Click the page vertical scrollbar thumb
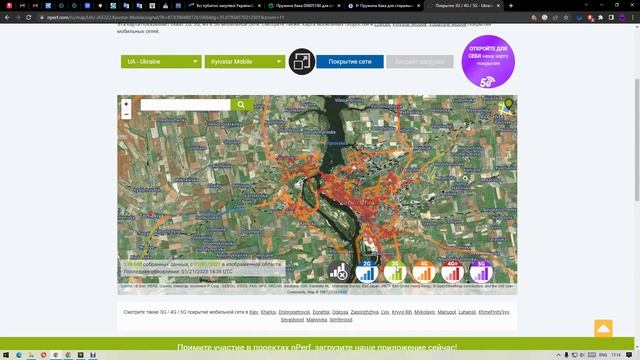This screenshot has height=360, width=640. pos(637,140)
